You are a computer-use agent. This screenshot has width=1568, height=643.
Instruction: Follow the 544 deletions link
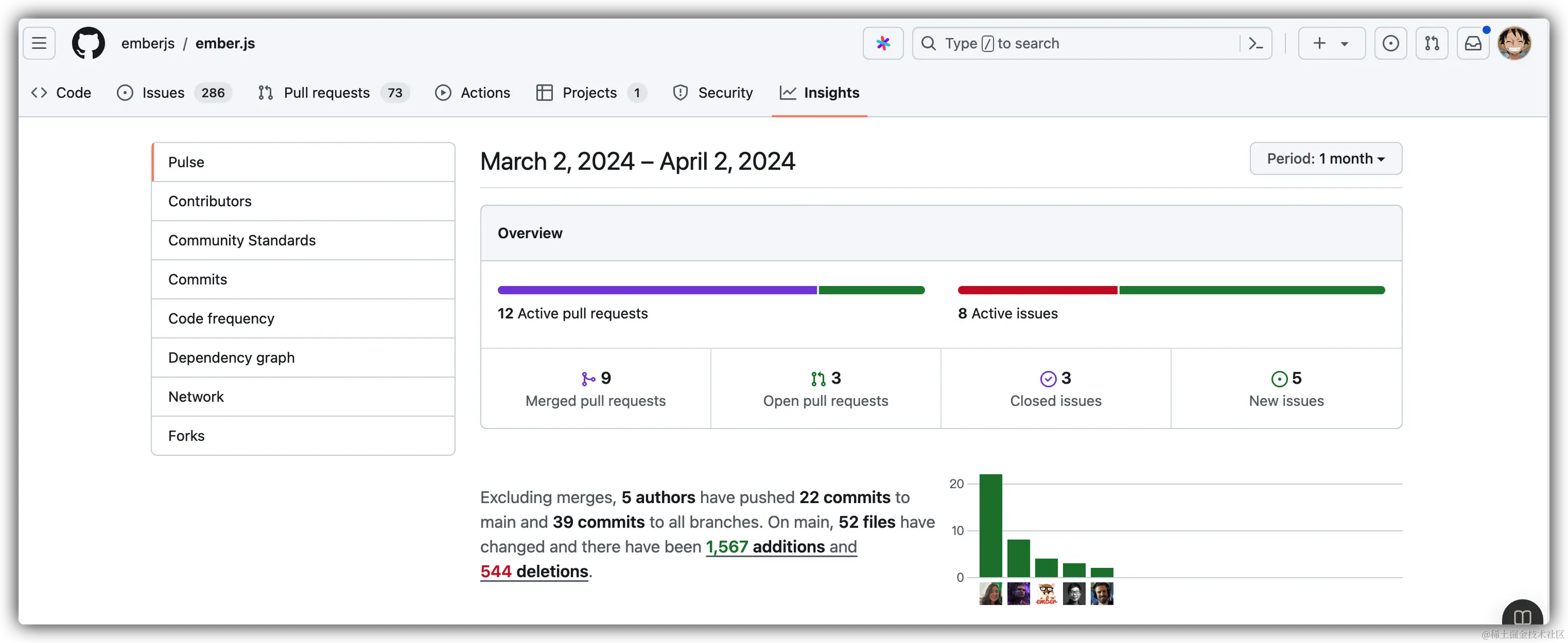point(534,571)
